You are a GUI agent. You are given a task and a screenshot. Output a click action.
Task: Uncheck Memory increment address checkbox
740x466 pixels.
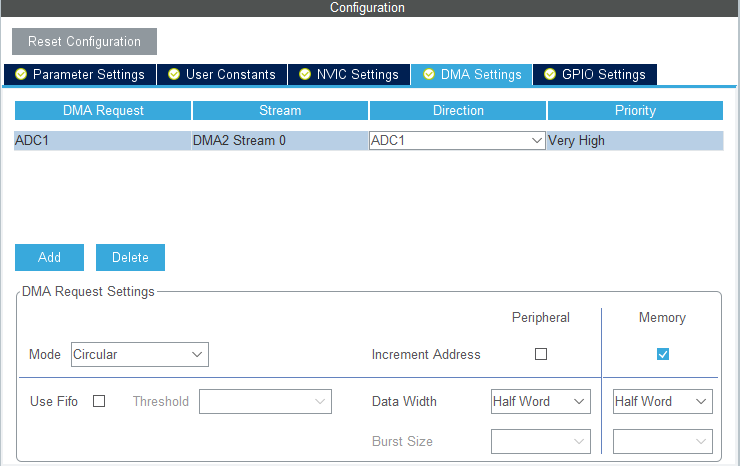point(663,354)
